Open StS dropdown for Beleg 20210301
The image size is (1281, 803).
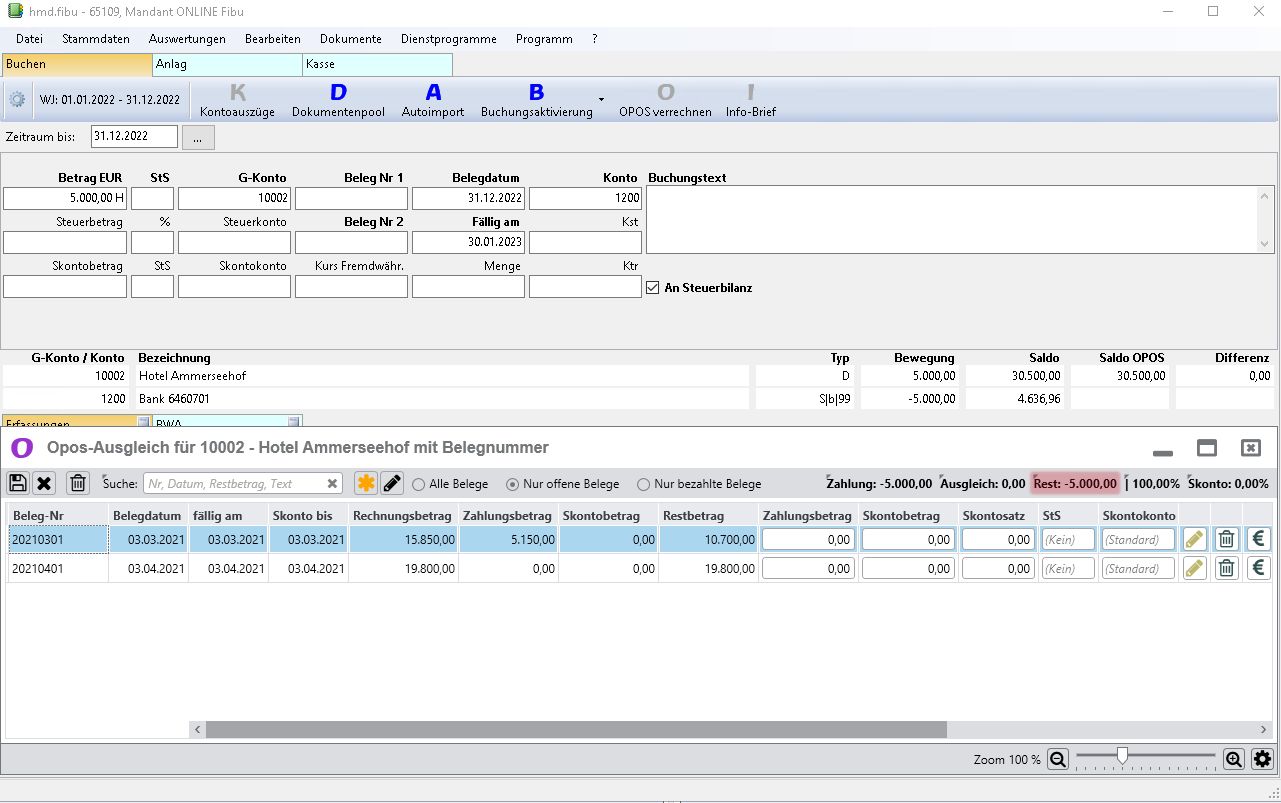tap(1068, 539)
